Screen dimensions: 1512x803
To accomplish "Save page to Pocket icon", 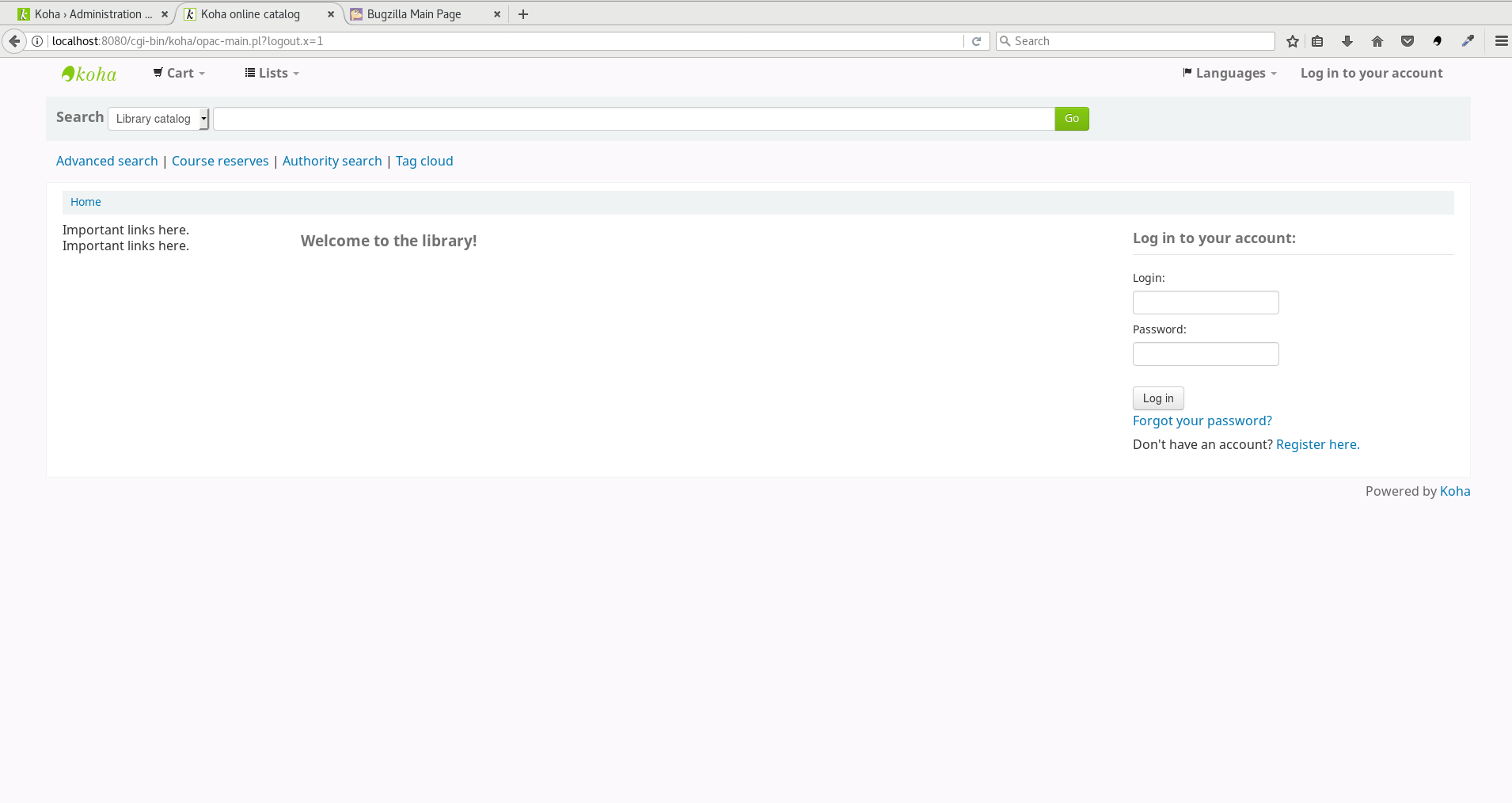I will 1407,41.
